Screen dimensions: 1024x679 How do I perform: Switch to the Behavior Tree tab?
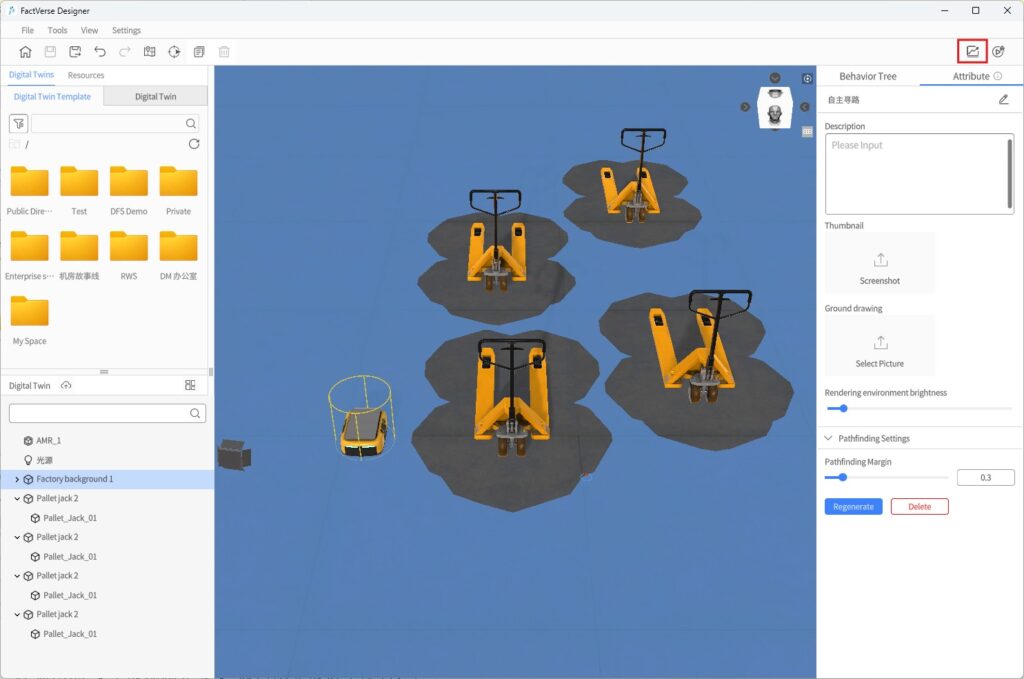click(867, 76)
